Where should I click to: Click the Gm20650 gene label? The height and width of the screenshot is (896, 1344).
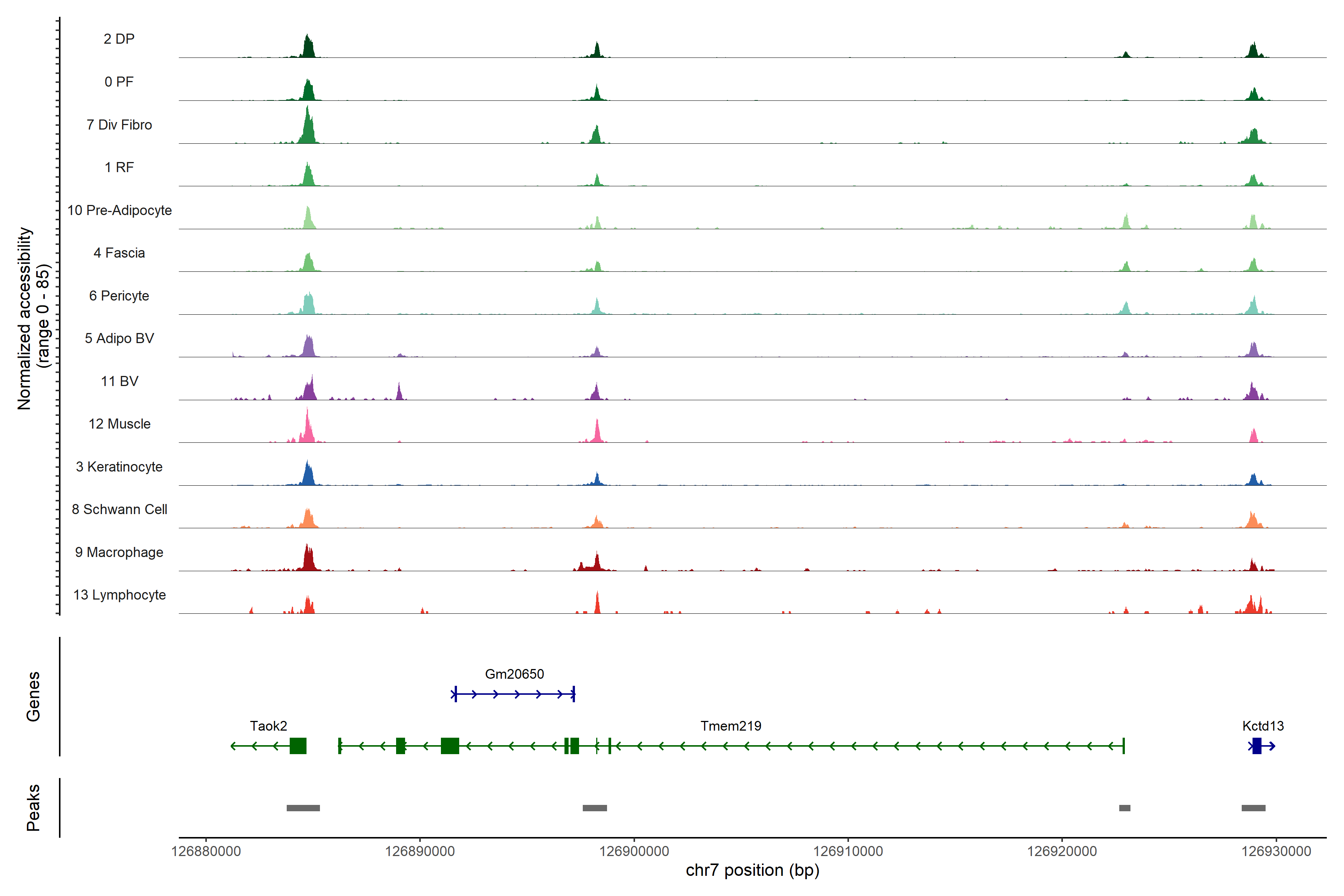[514, 674]
